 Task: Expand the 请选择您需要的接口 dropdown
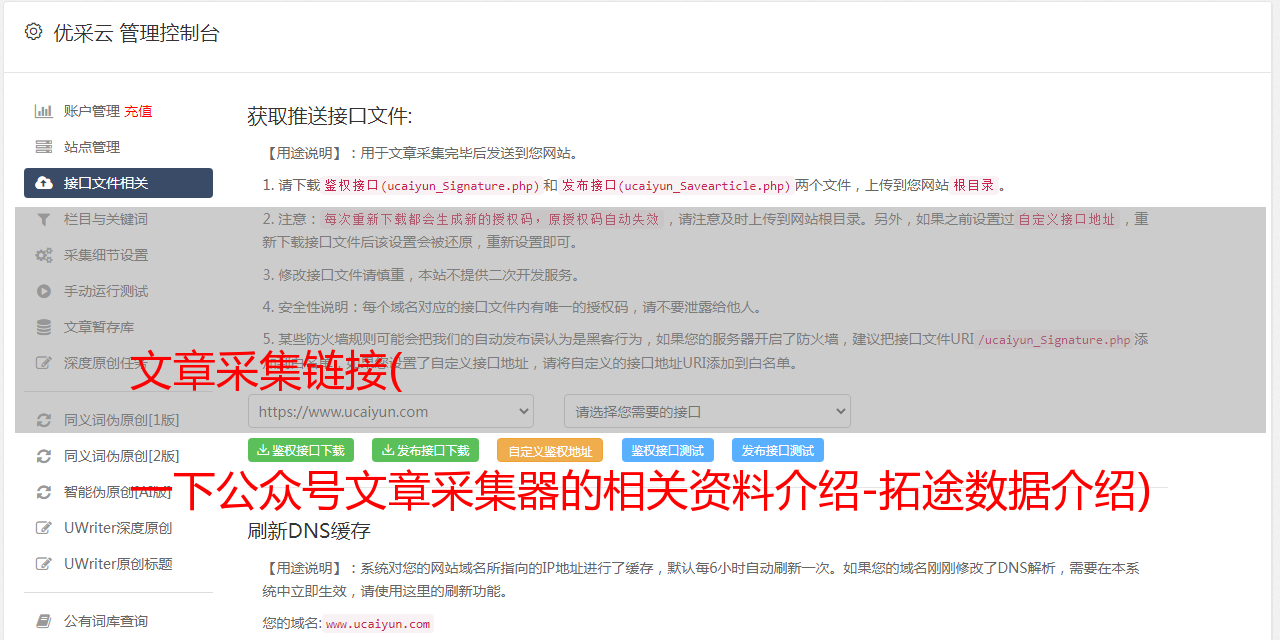click(x=708, y=411)
